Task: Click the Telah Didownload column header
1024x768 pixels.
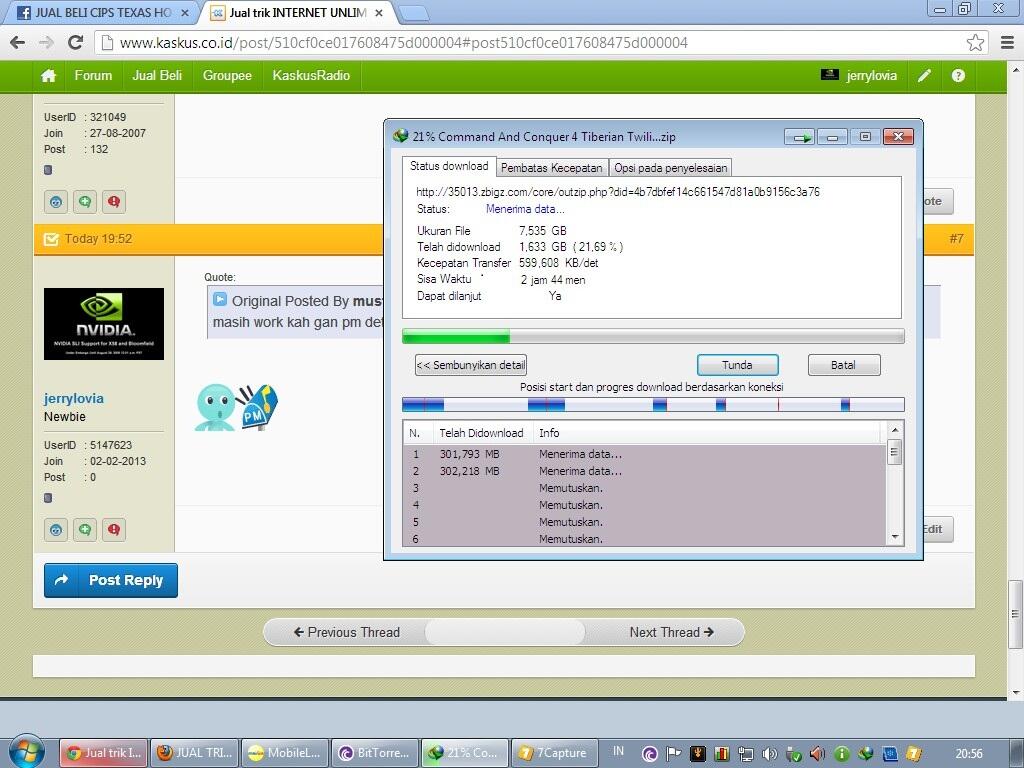Action: [481, 433]
